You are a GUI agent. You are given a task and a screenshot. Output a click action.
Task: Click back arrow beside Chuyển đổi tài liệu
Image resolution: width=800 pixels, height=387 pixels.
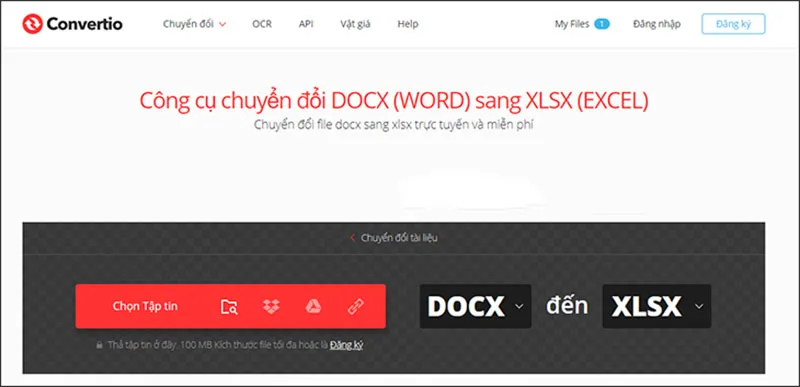(x=352, y=238)
